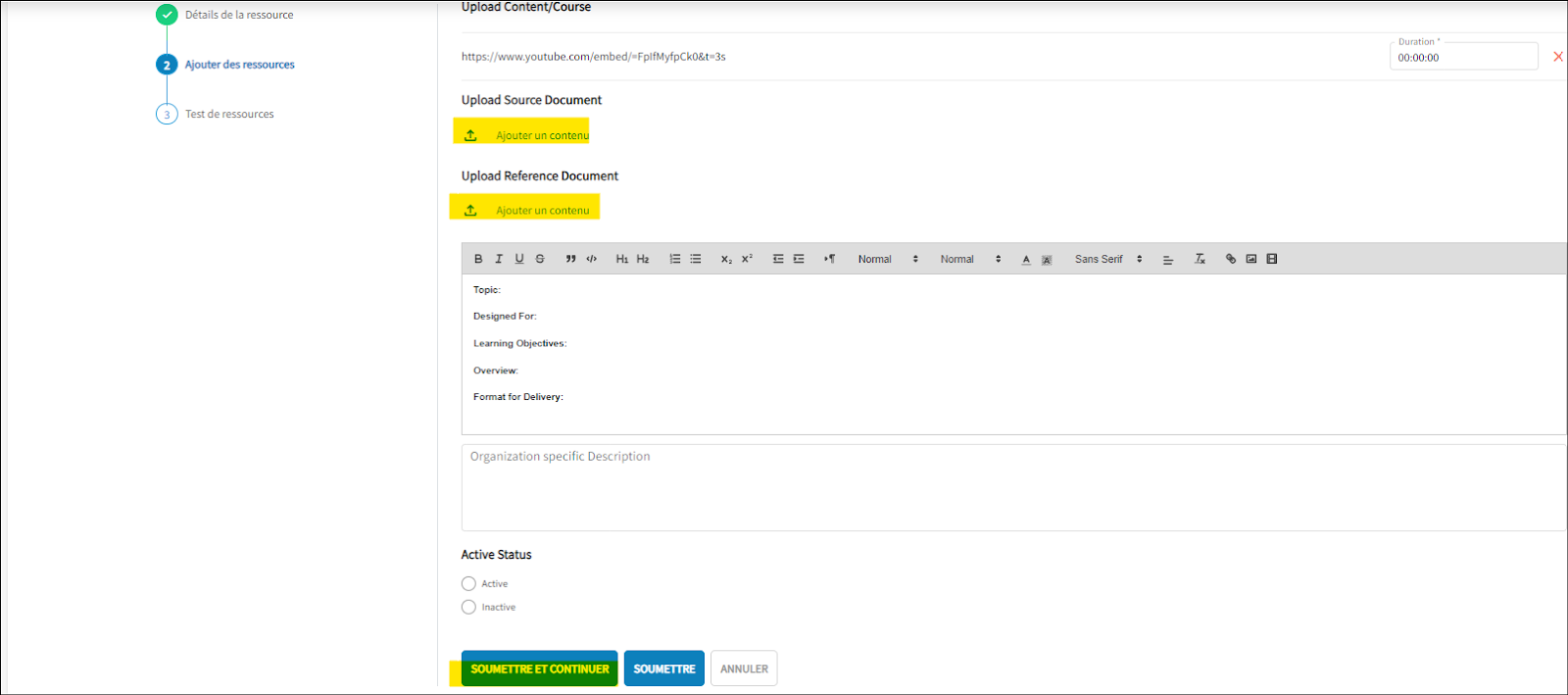Select the Inactive radio button
This screenshot has height=695, width=1568.
[x=468, y=608]
